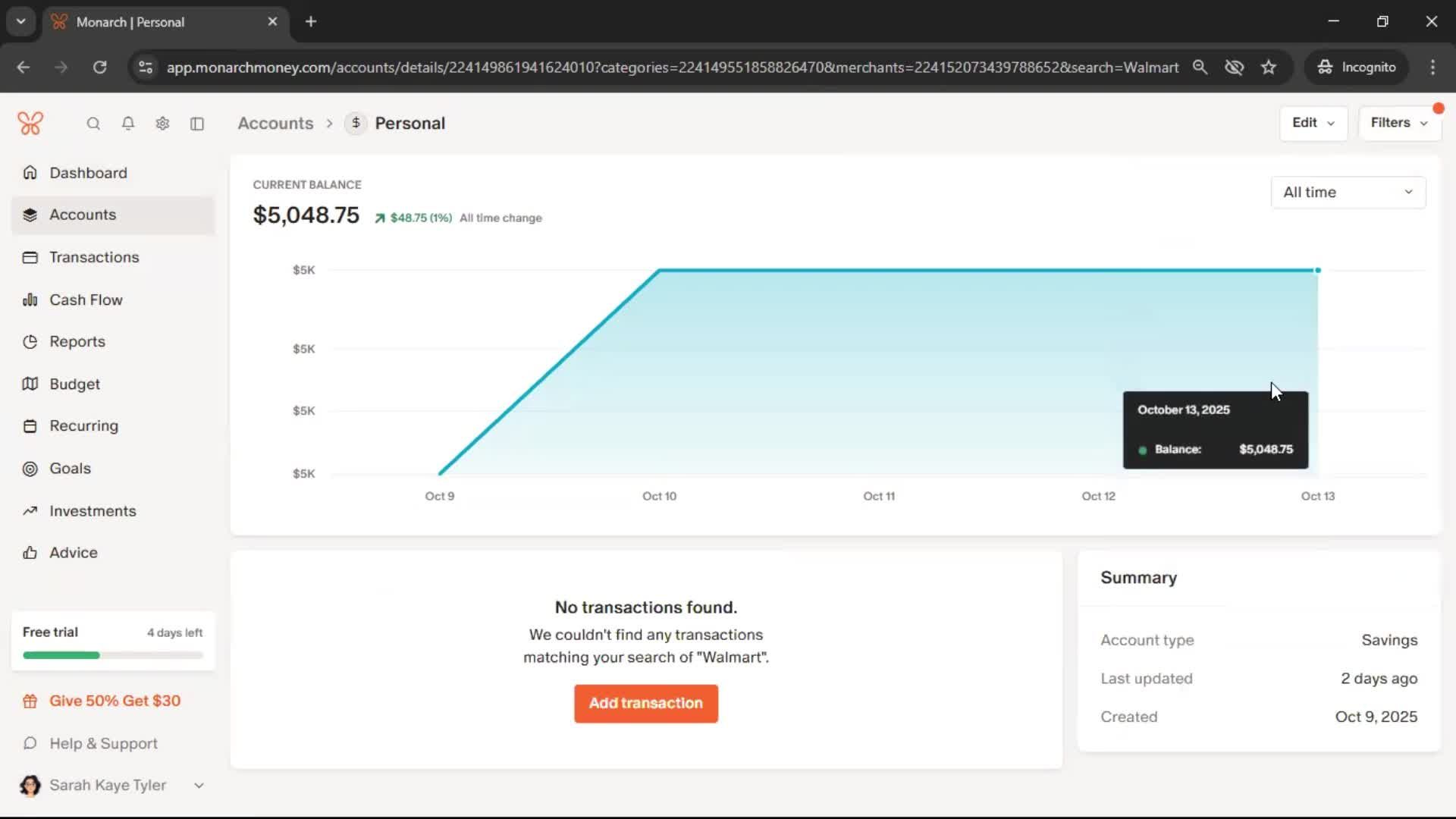This screenshot has height=819, width=1456.
Task: Click the dollar sign account icon
Action: [356, 123]
